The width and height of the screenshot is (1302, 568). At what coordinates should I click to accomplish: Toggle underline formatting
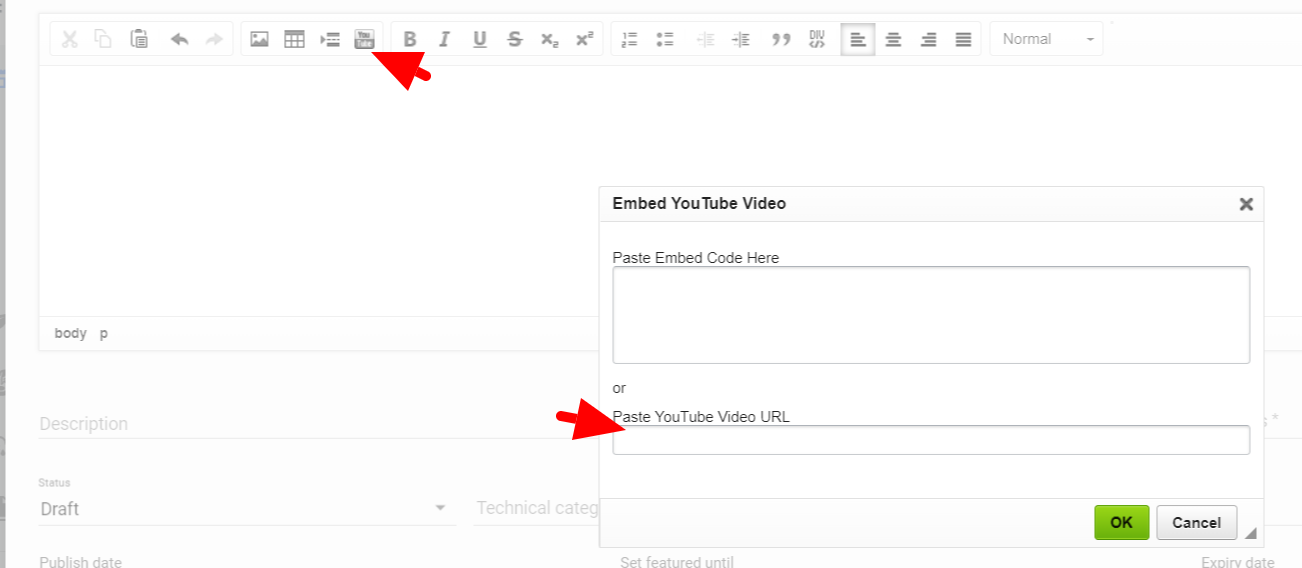tap(480, 39)
